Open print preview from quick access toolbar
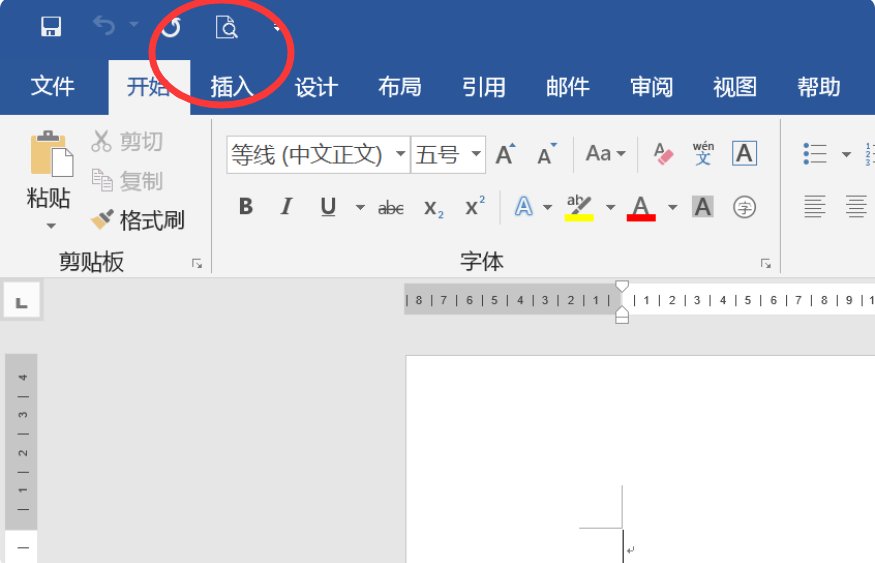Screen dimensions: 875x563 tap(227, 27)
